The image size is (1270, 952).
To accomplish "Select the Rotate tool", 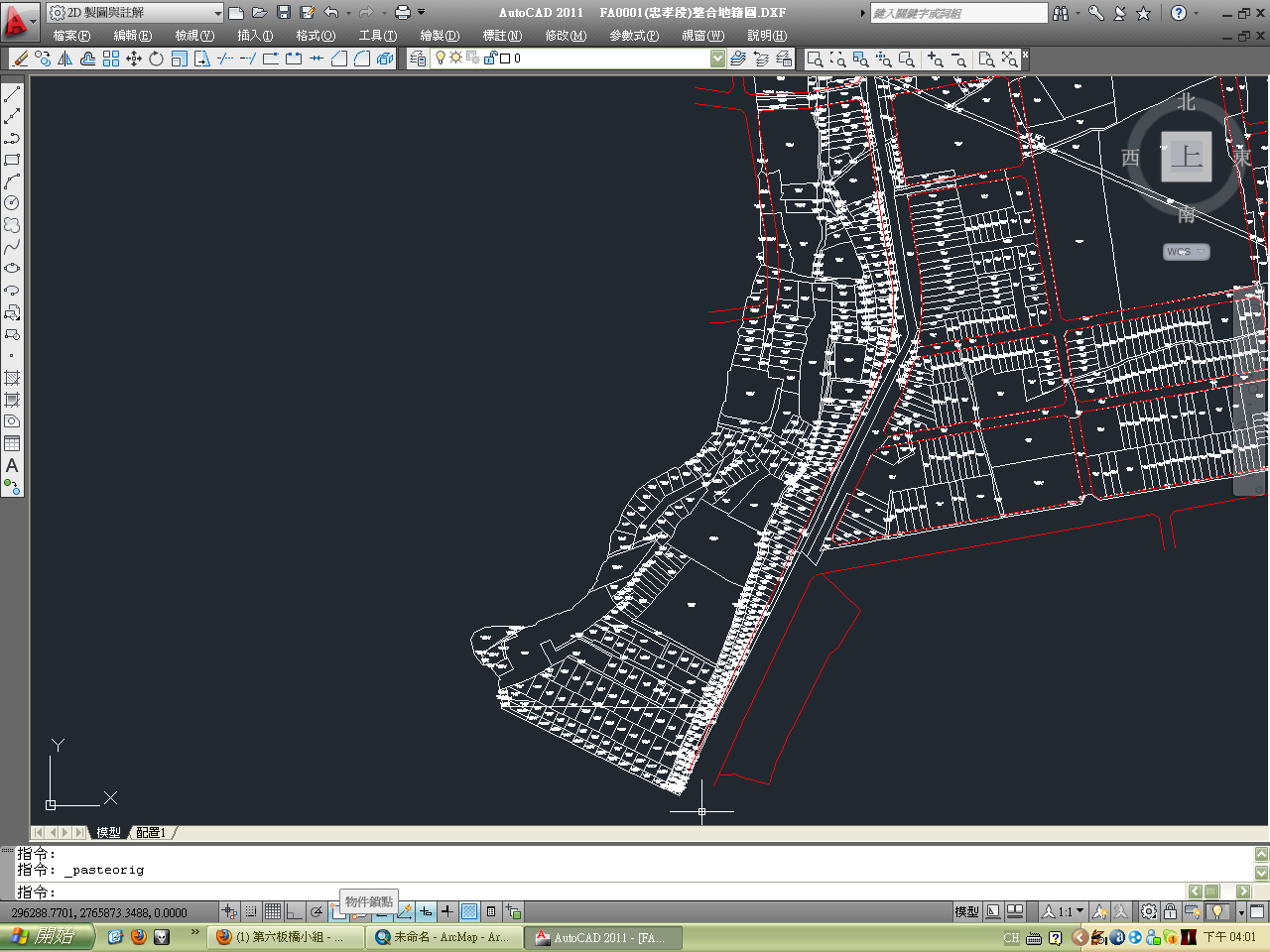I will click(x=157, y=59).
